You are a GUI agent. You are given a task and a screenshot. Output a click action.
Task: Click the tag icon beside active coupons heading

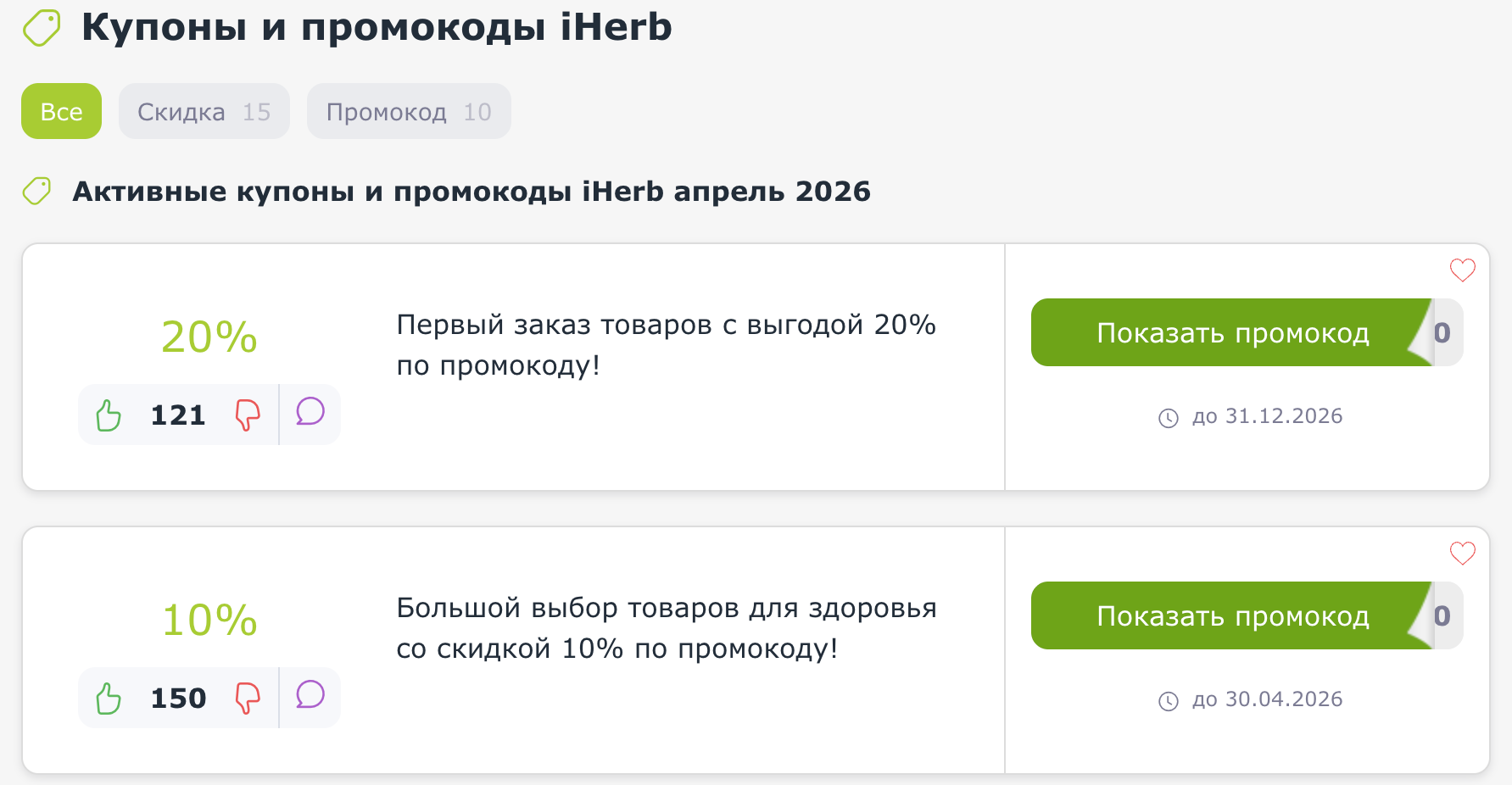point(36,192)
